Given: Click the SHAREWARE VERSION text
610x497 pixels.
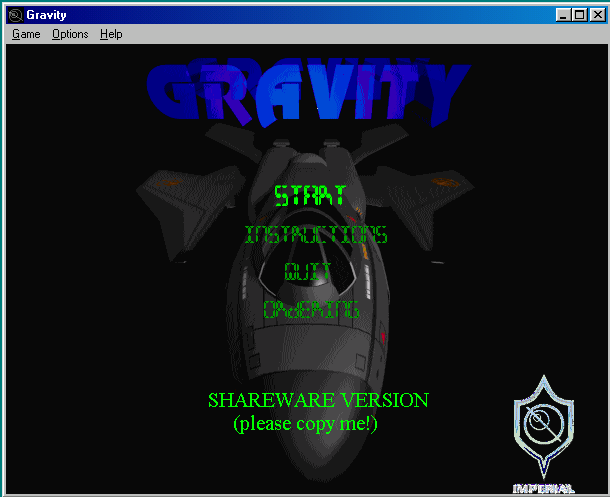Looking at the screenshot, I should tap(318, 400).
